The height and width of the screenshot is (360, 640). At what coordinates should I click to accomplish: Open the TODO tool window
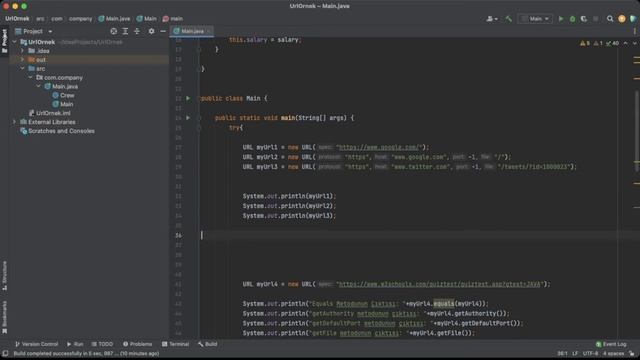(x=102, y=344)
